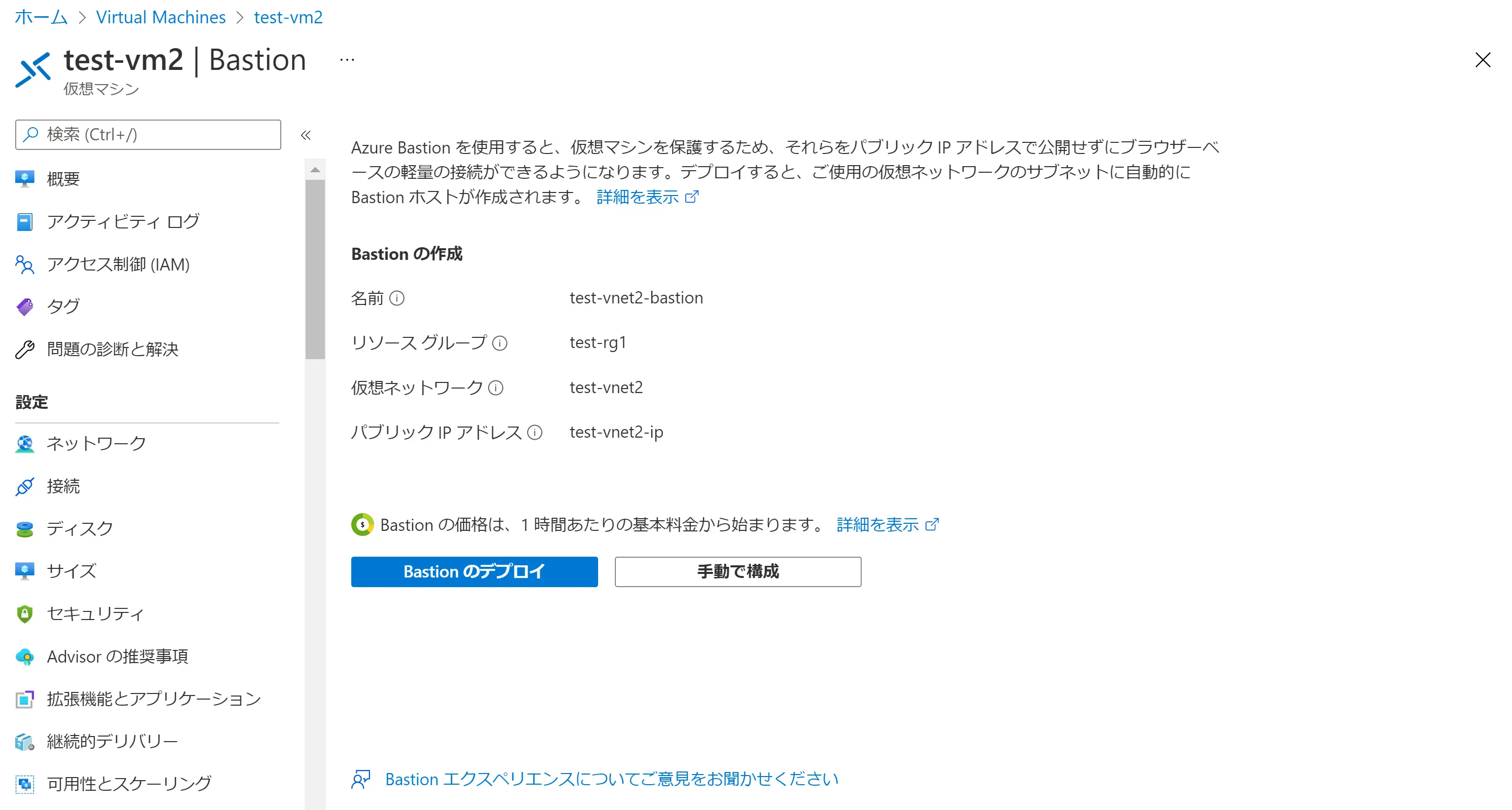Screen dimensions: 1512x810
Task: Open the more options ellipsis menu
Action: (347, 60)
